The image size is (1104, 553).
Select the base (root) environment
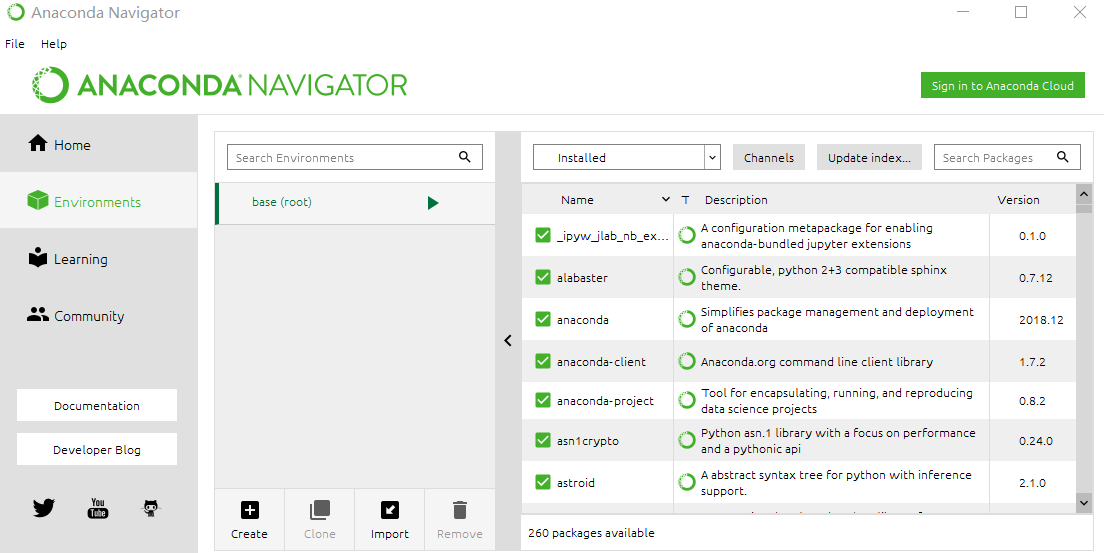(x=355, y=203)
